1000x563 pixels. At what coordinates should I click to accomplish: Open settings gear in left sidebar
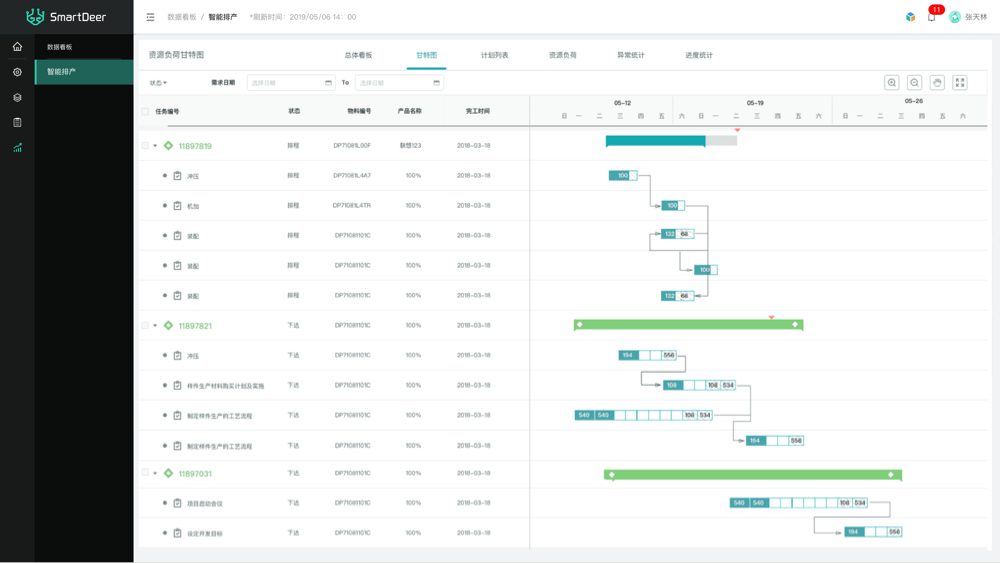(17, 72)
